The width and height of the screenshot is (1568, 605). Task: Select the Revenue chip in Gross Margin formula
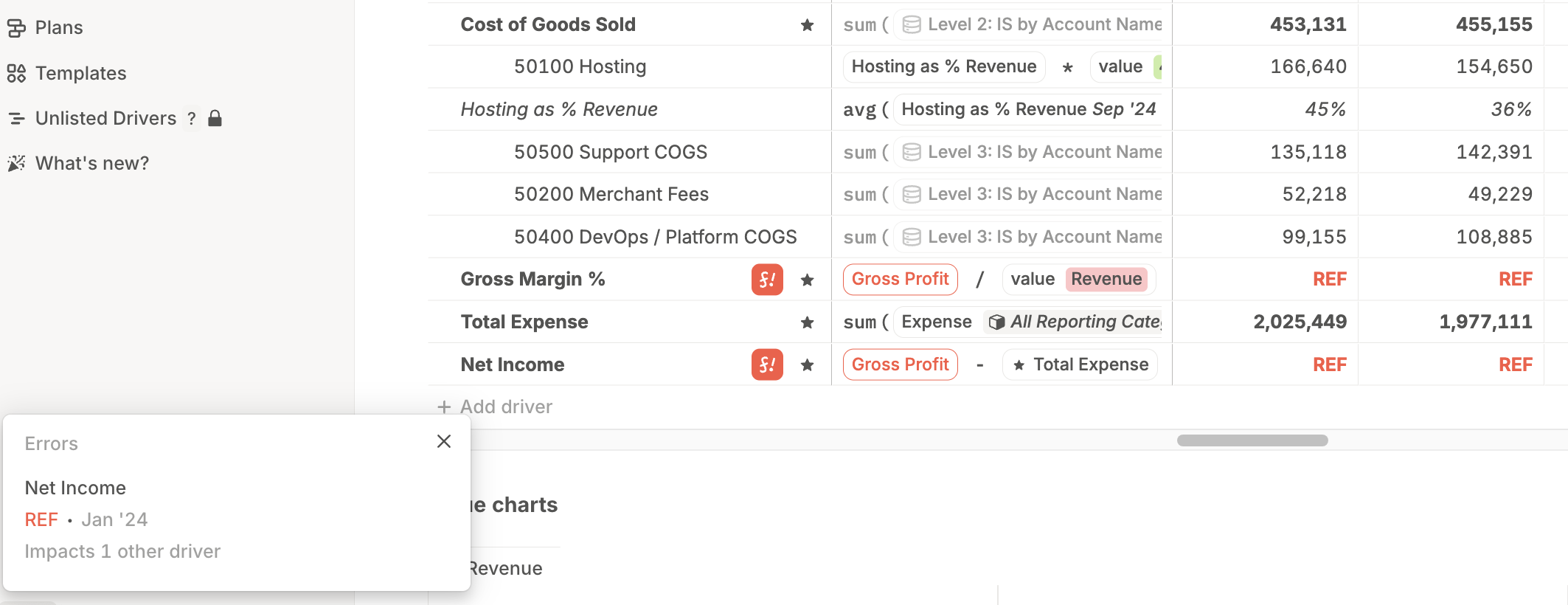click(1106, 279)
